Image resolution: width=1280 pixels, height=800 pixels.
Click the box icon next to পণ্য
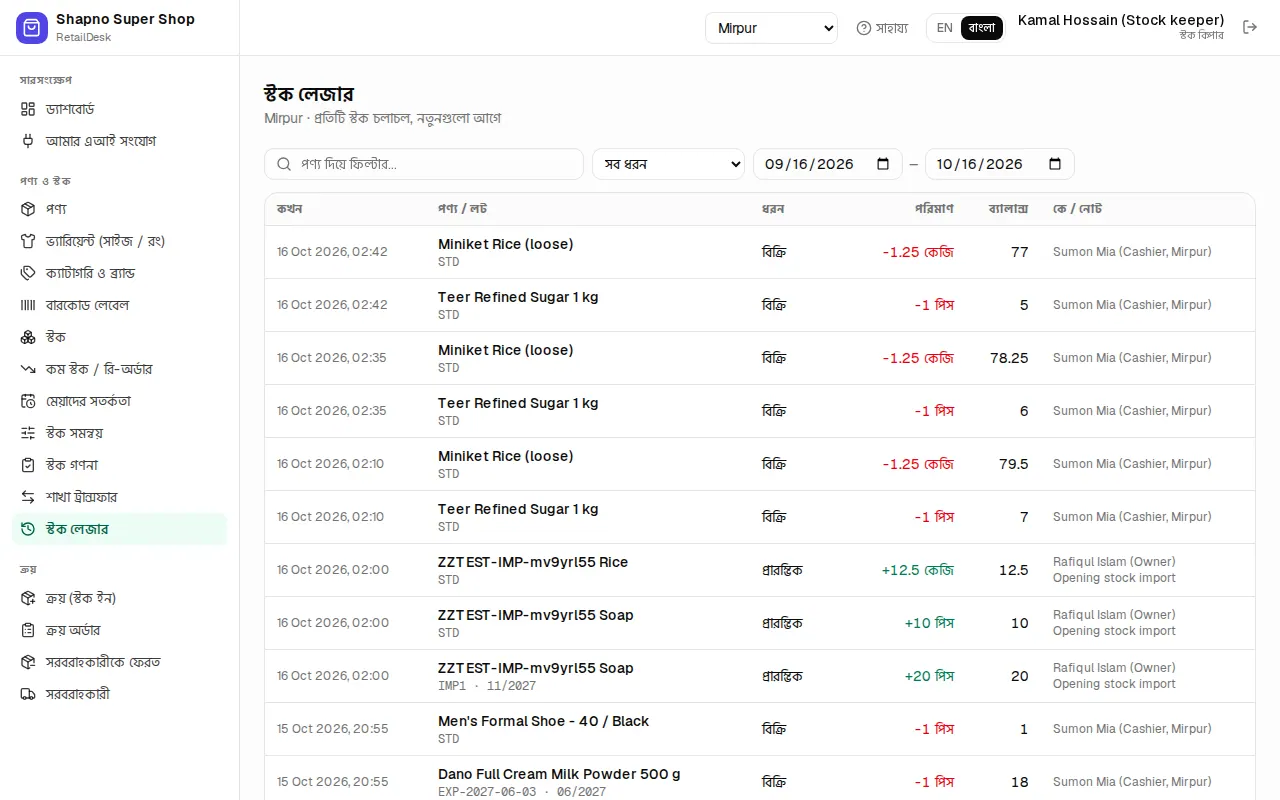click(x=28, y=209)
